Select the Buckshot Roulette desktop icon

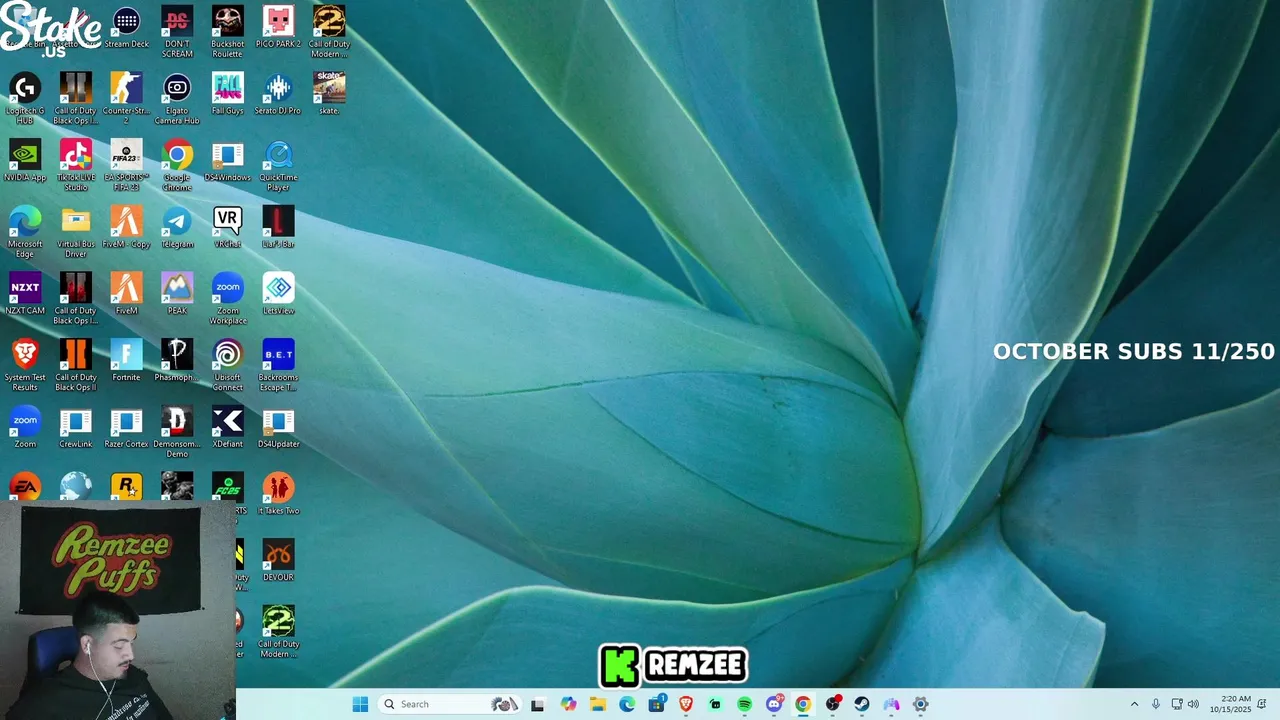(227, 32)
